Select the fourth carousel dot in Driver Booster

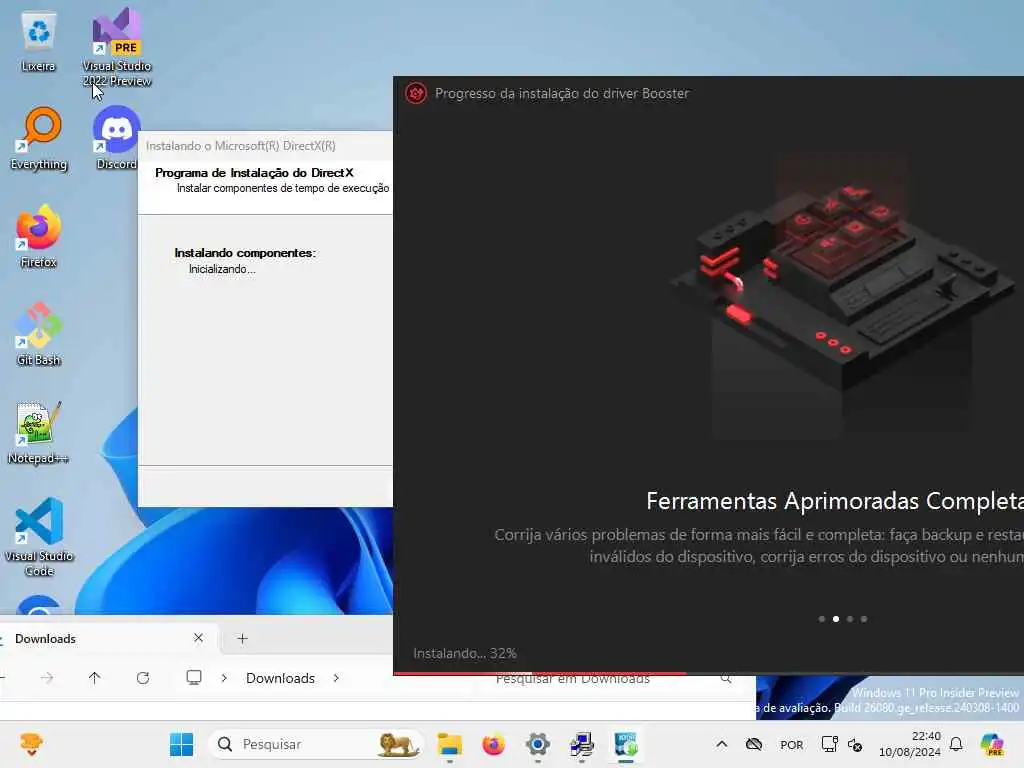[x=864, y=619]
